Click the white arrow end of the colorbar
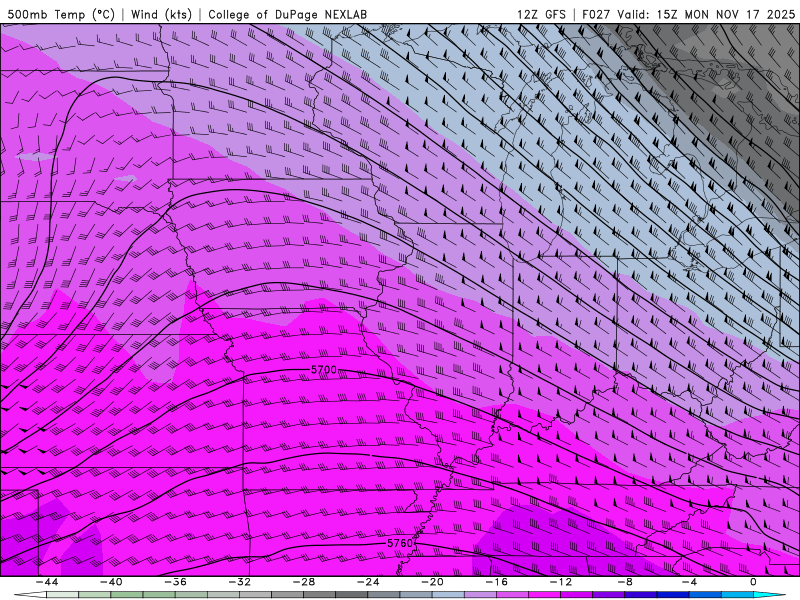This screenshot has height=600, width=800. tap(30, 595)
